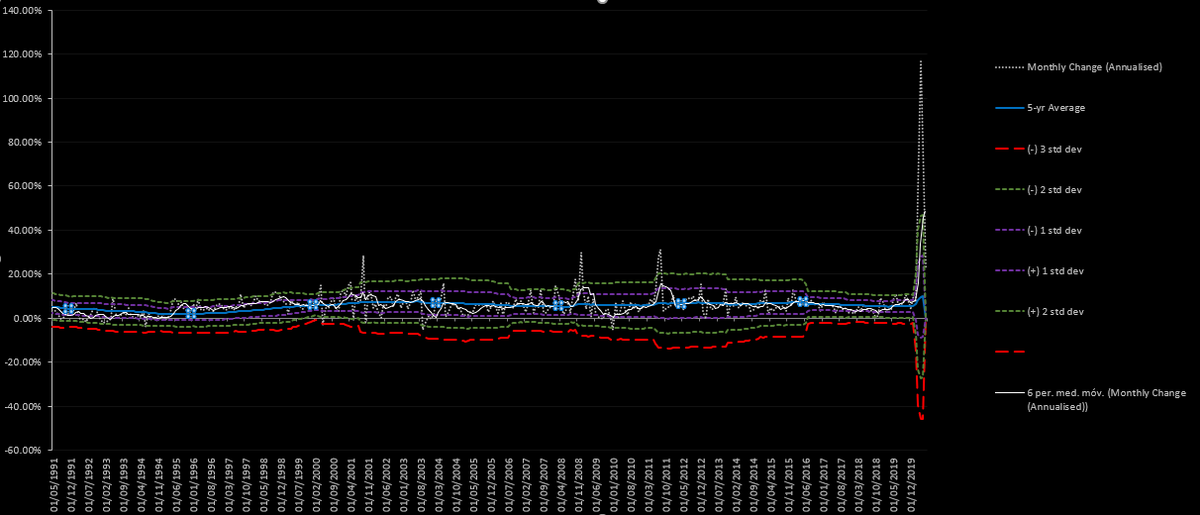Click the 01/11/2001 x-axis date label
Image resolution: width=1200 pixels, height=515 pixels.
pos(370,484)
